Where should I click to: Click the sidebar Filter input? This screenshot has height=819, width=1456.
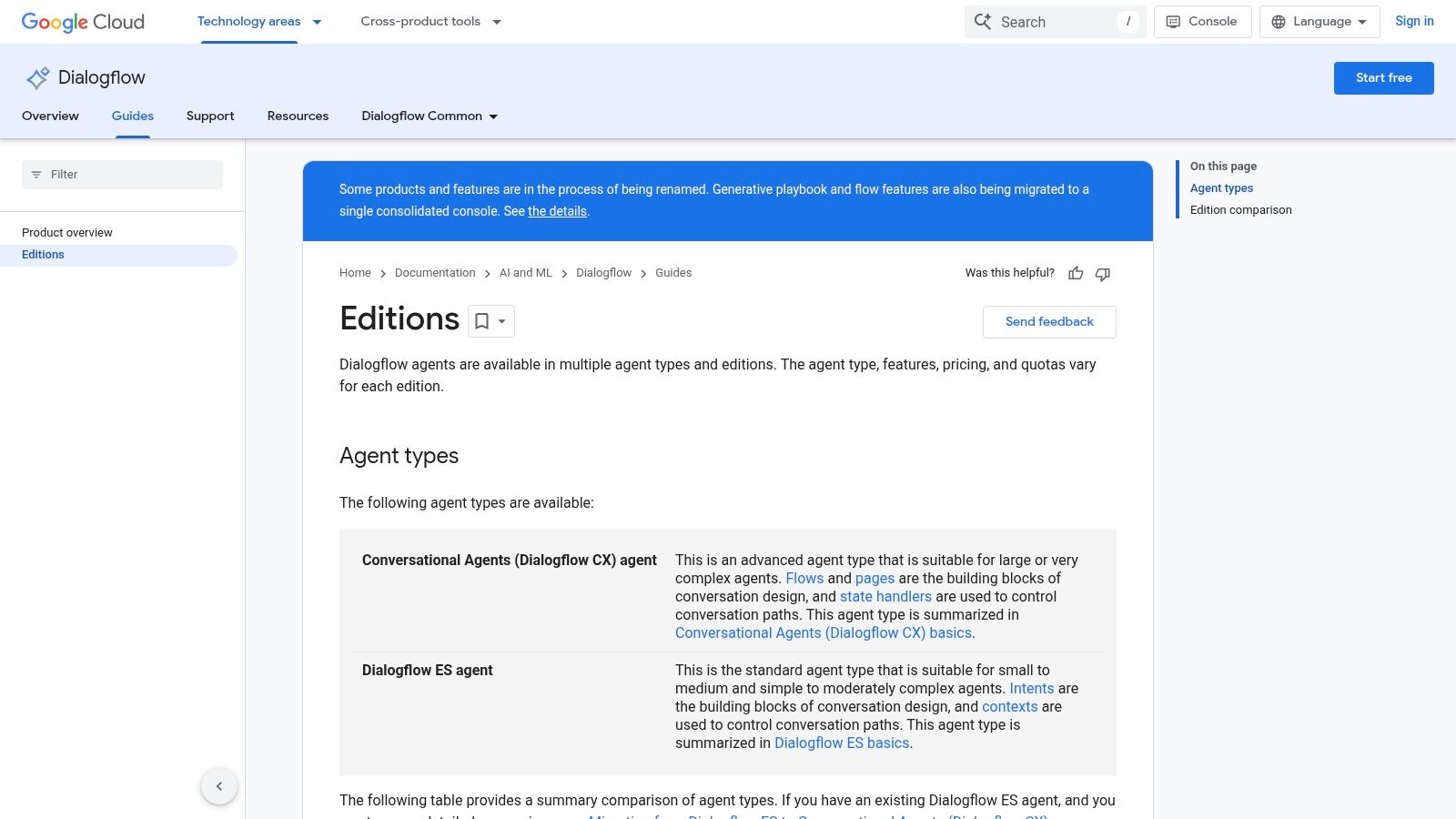[122, 175]
